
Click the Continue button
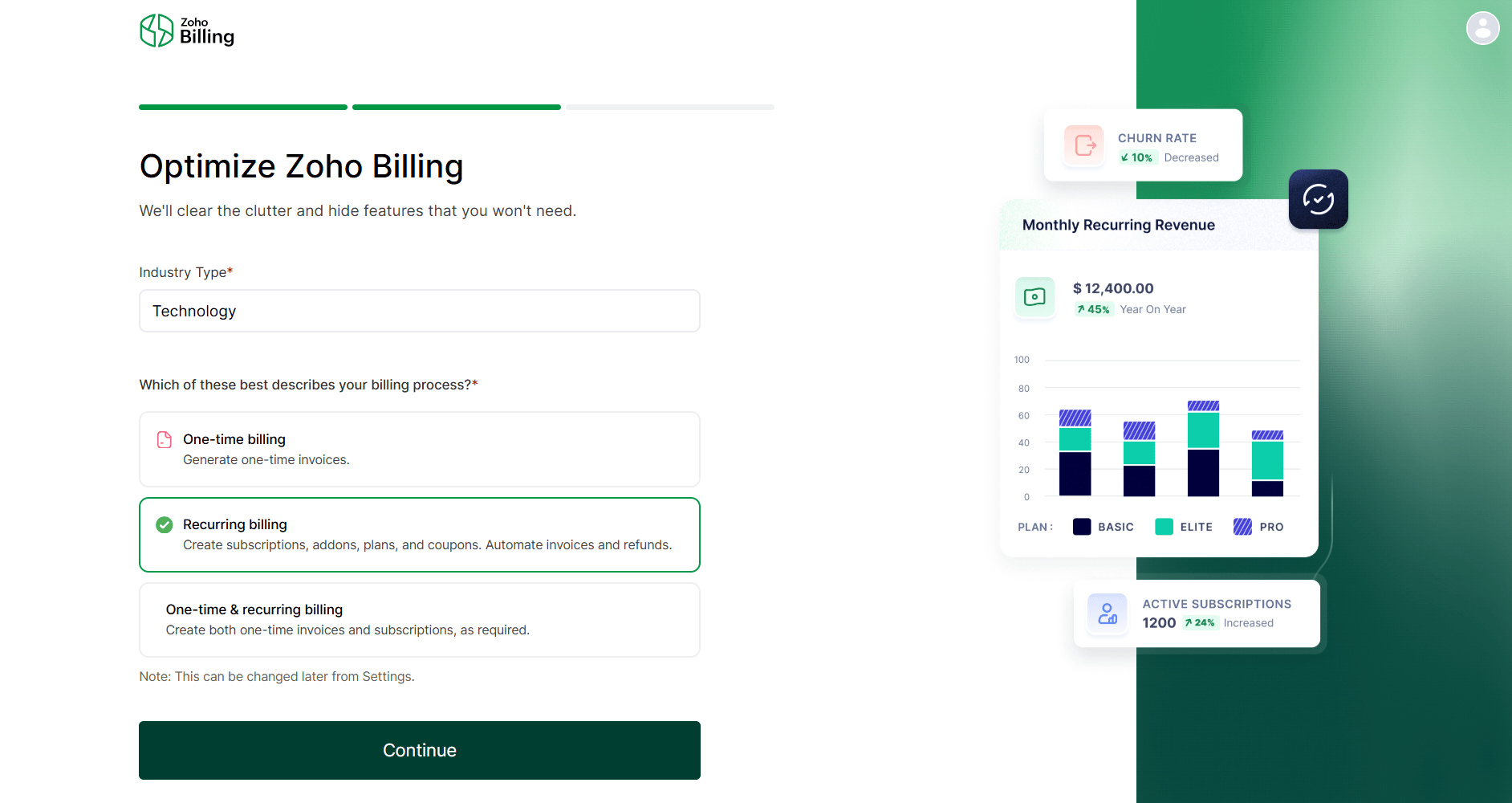click(420, 750)
